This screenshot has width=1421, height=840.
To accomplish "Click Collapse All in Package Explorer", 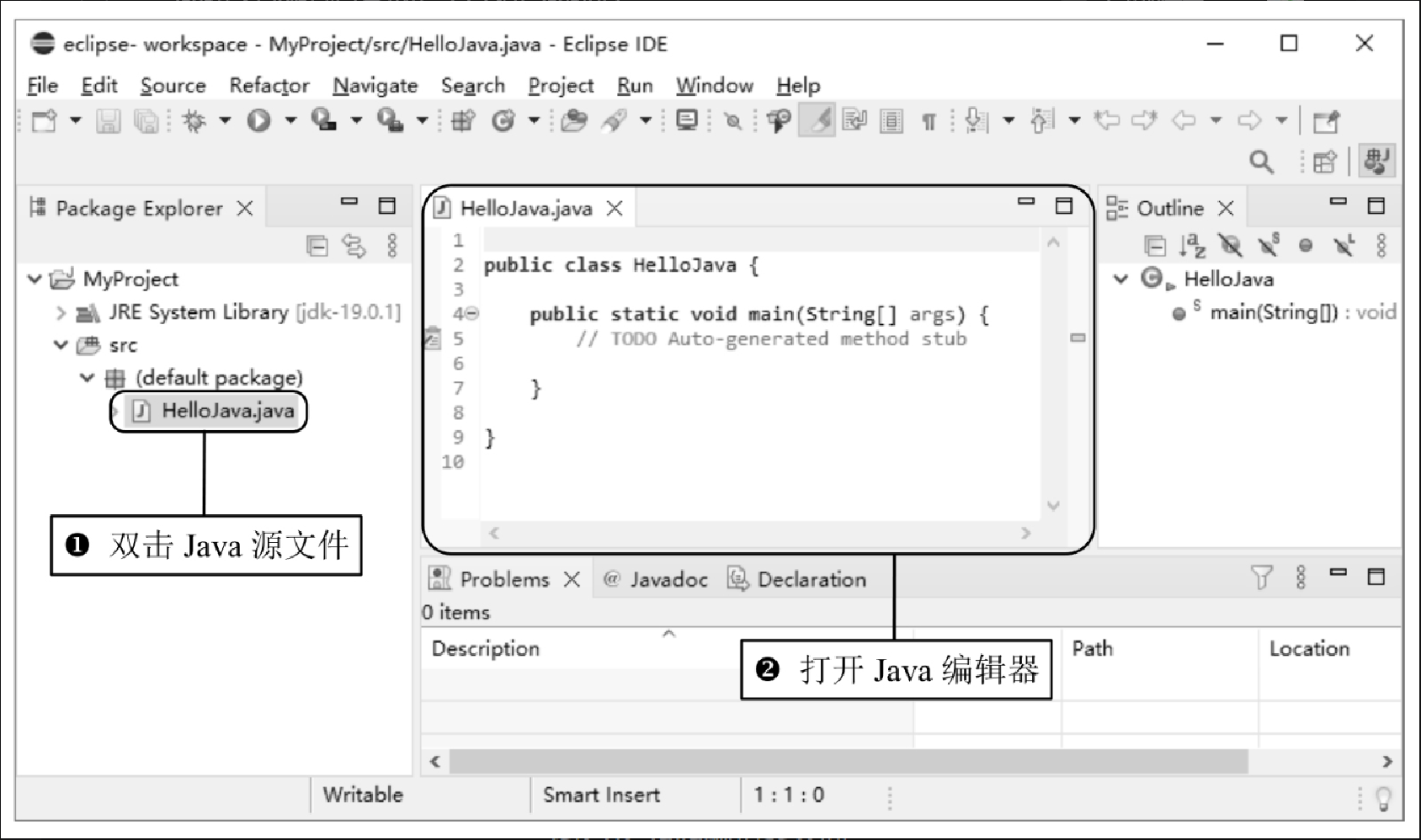I will pyautogui.click(x=317, y=246).
